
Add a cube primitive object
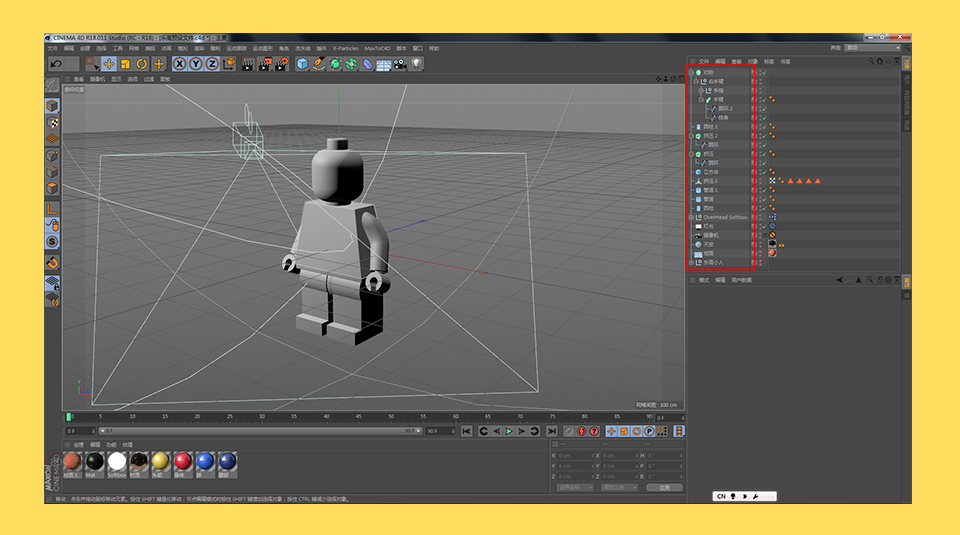click(302, 64)
